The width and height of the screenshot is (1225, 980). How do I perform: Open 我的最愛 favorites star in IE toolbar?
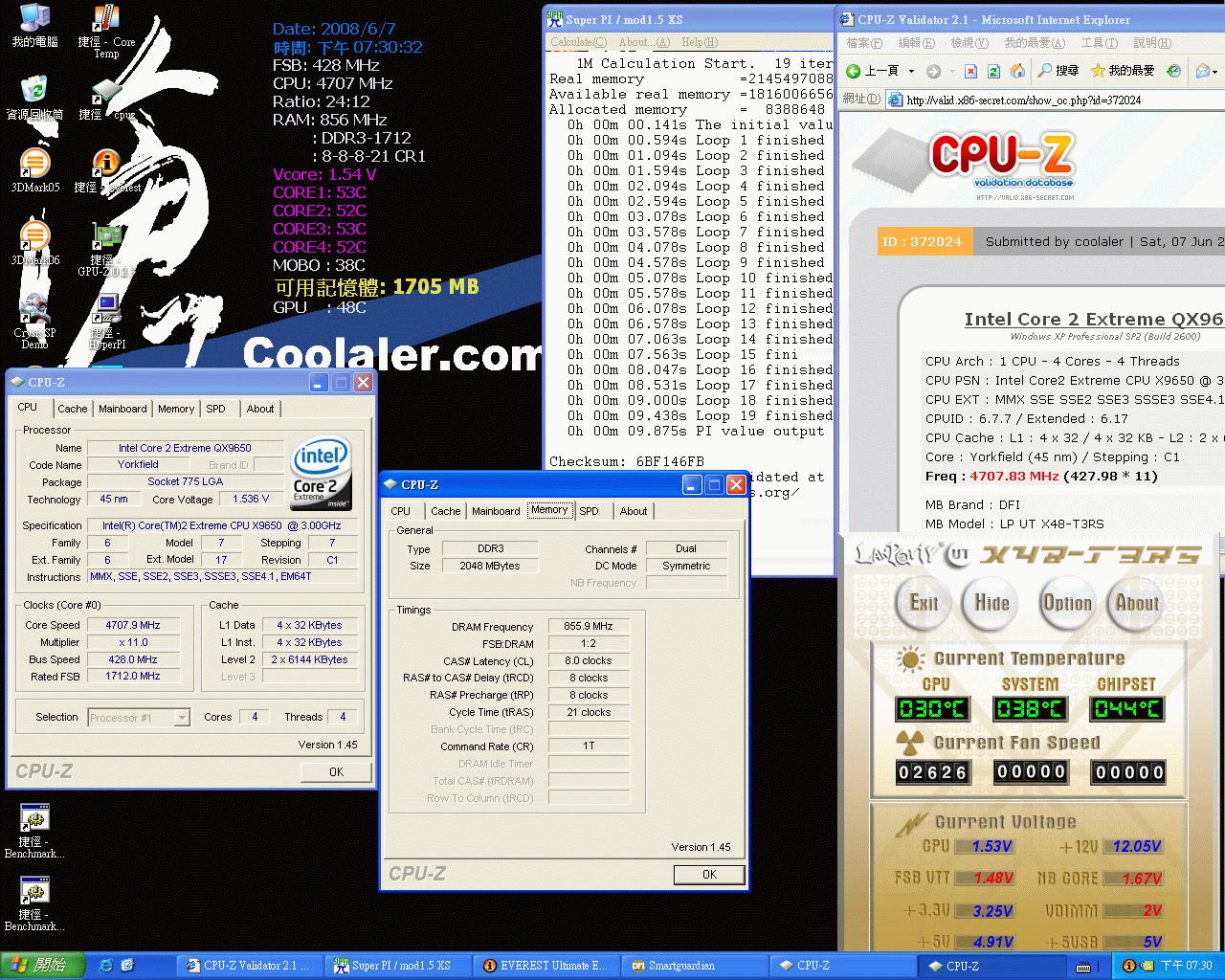pos(1123,71)
